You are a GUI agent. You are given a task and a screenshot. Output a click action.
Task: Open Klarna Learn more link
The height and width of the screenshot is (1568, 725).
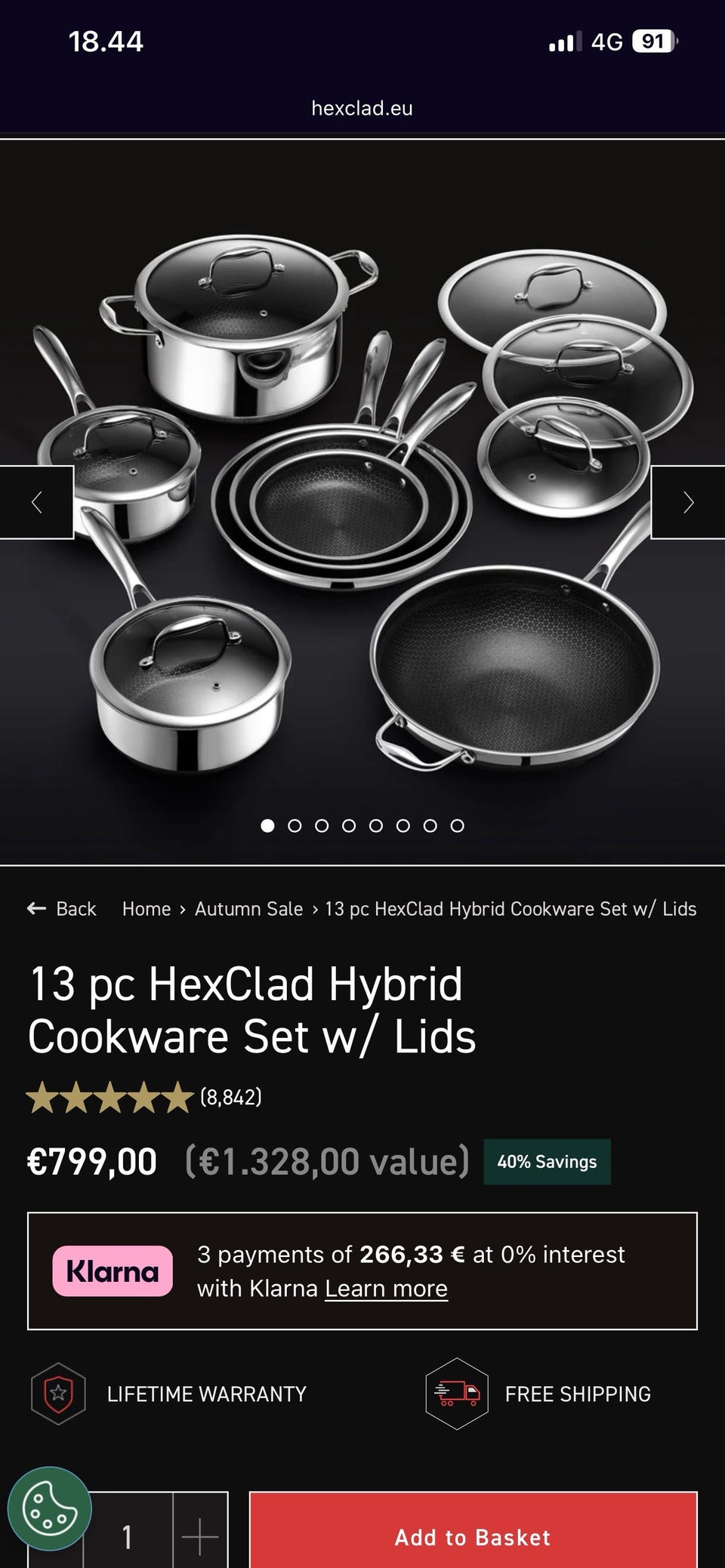(386, 1288)
